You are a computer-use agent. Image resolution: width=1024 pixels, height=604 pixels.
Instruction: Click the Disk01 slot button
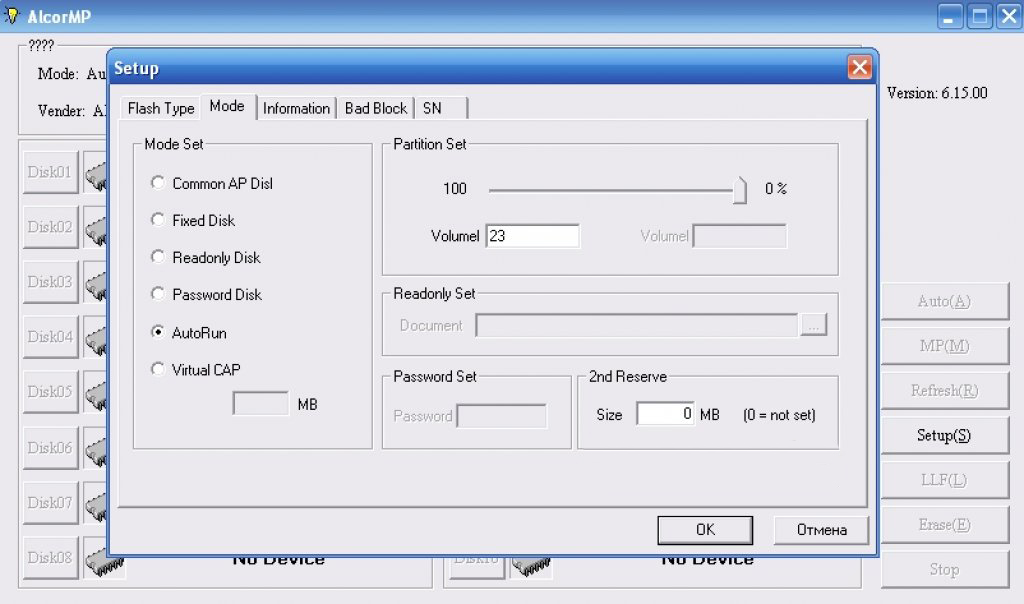point(50,172)
